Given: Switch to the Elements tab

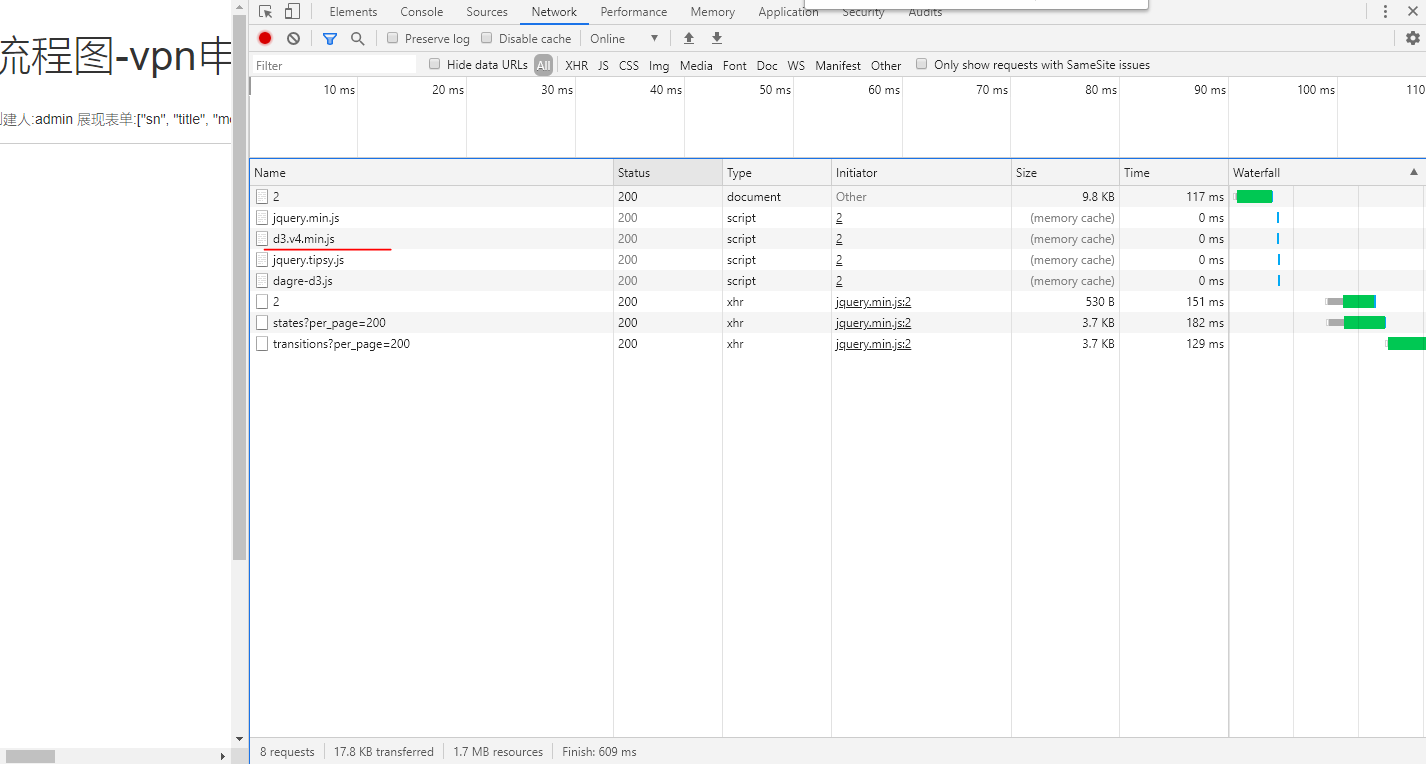Looking at the screenshot, I should (x=353, y=12).
